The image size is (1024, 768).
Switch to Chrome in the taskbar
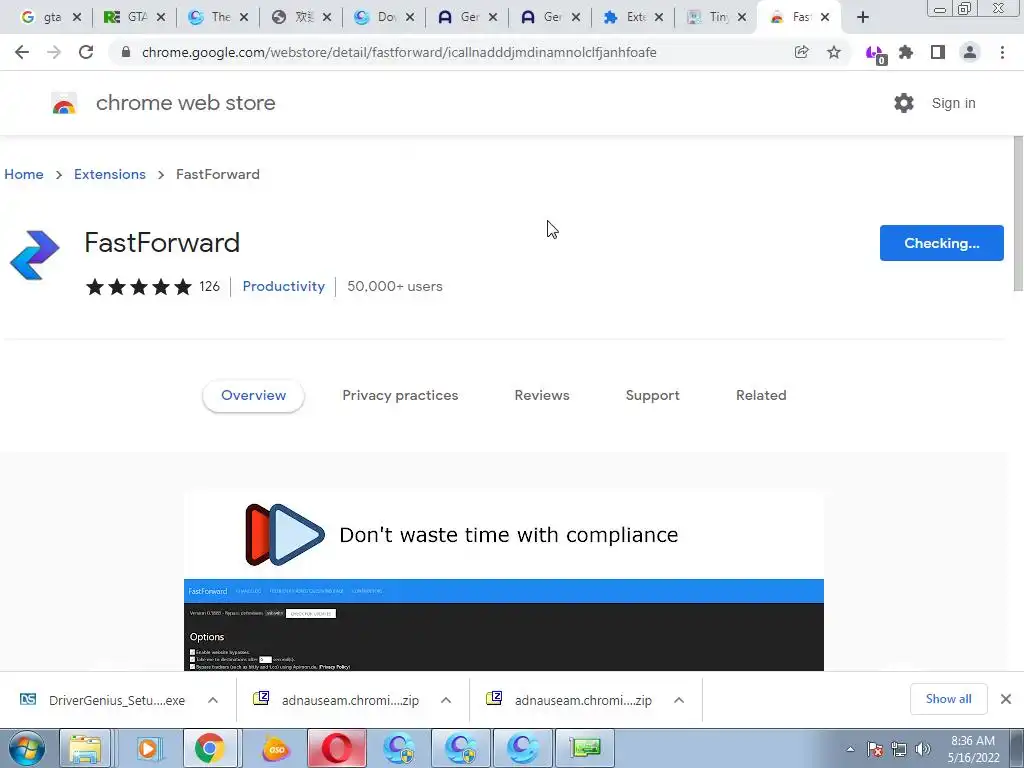point(209,748)
